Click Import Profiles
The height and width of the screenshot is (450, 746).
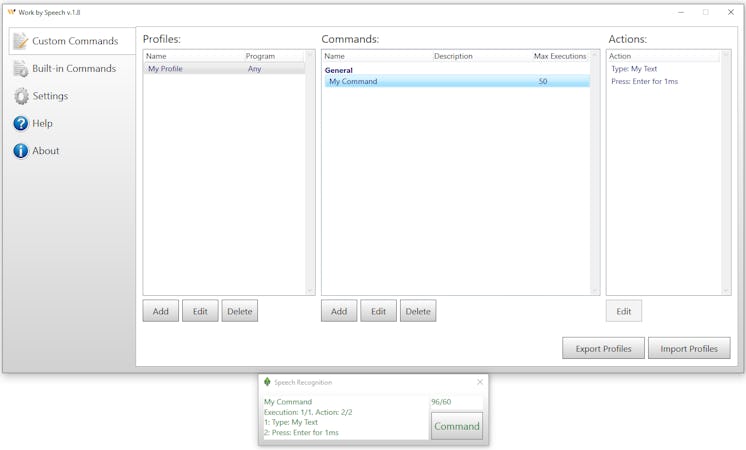click(x=689, y=349)
